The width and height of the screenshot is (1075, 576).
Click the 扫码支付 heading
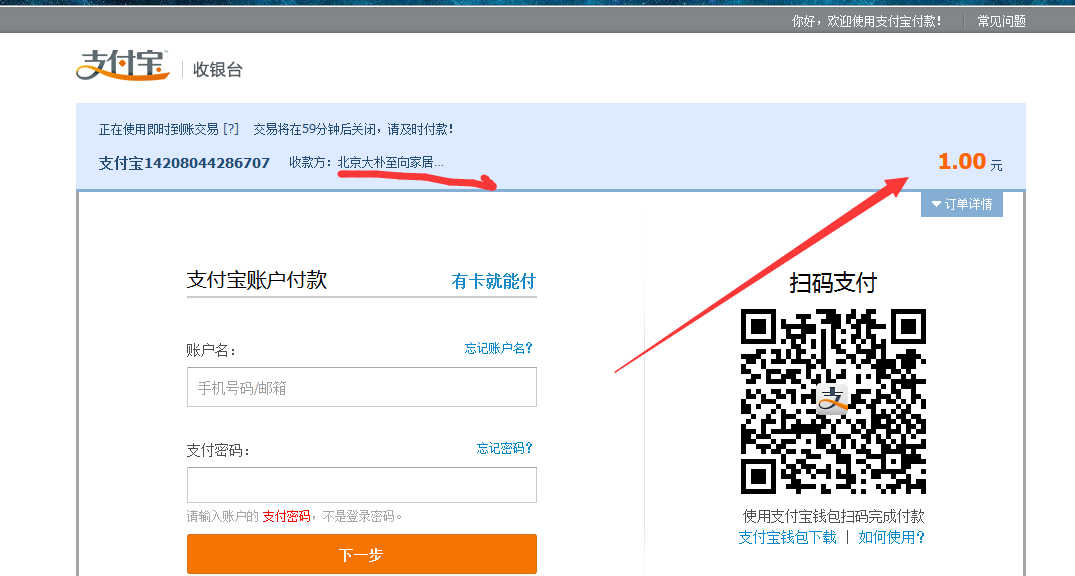[x=833, y=283]
